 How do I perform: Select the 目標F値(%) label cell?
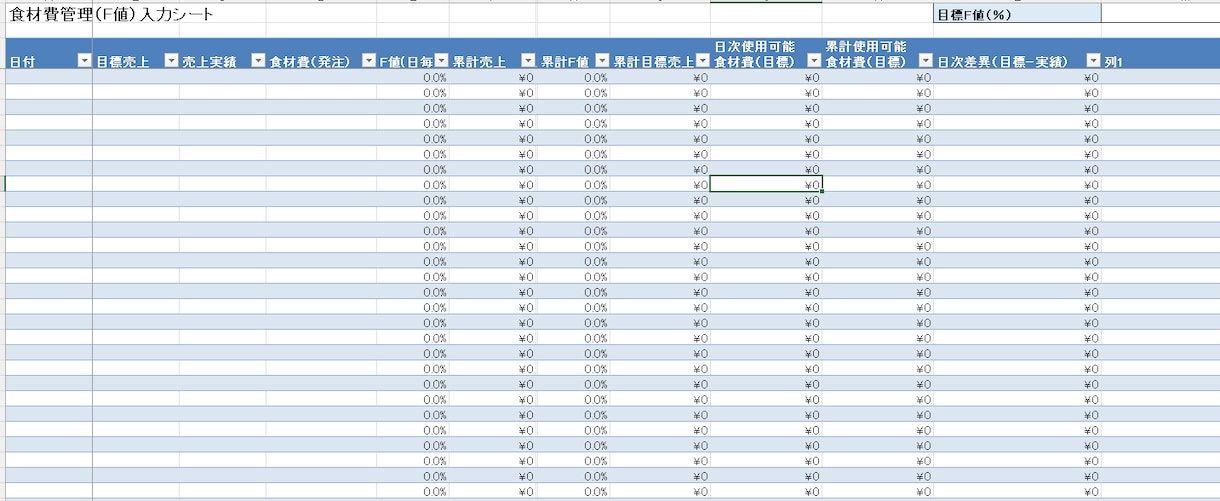[1017, 15]
